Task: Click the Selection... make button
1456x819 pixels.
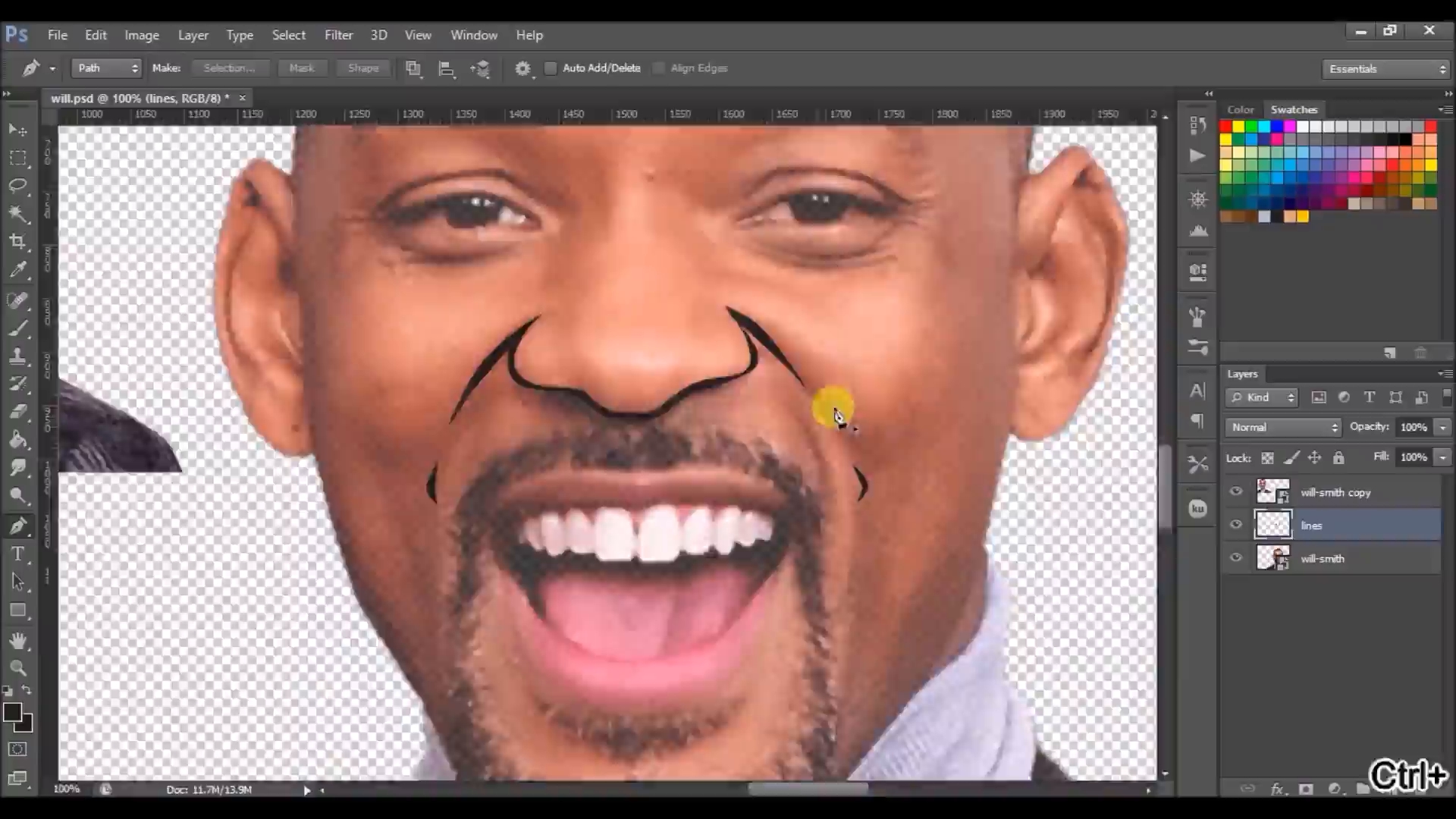Action: pos(229,68)
